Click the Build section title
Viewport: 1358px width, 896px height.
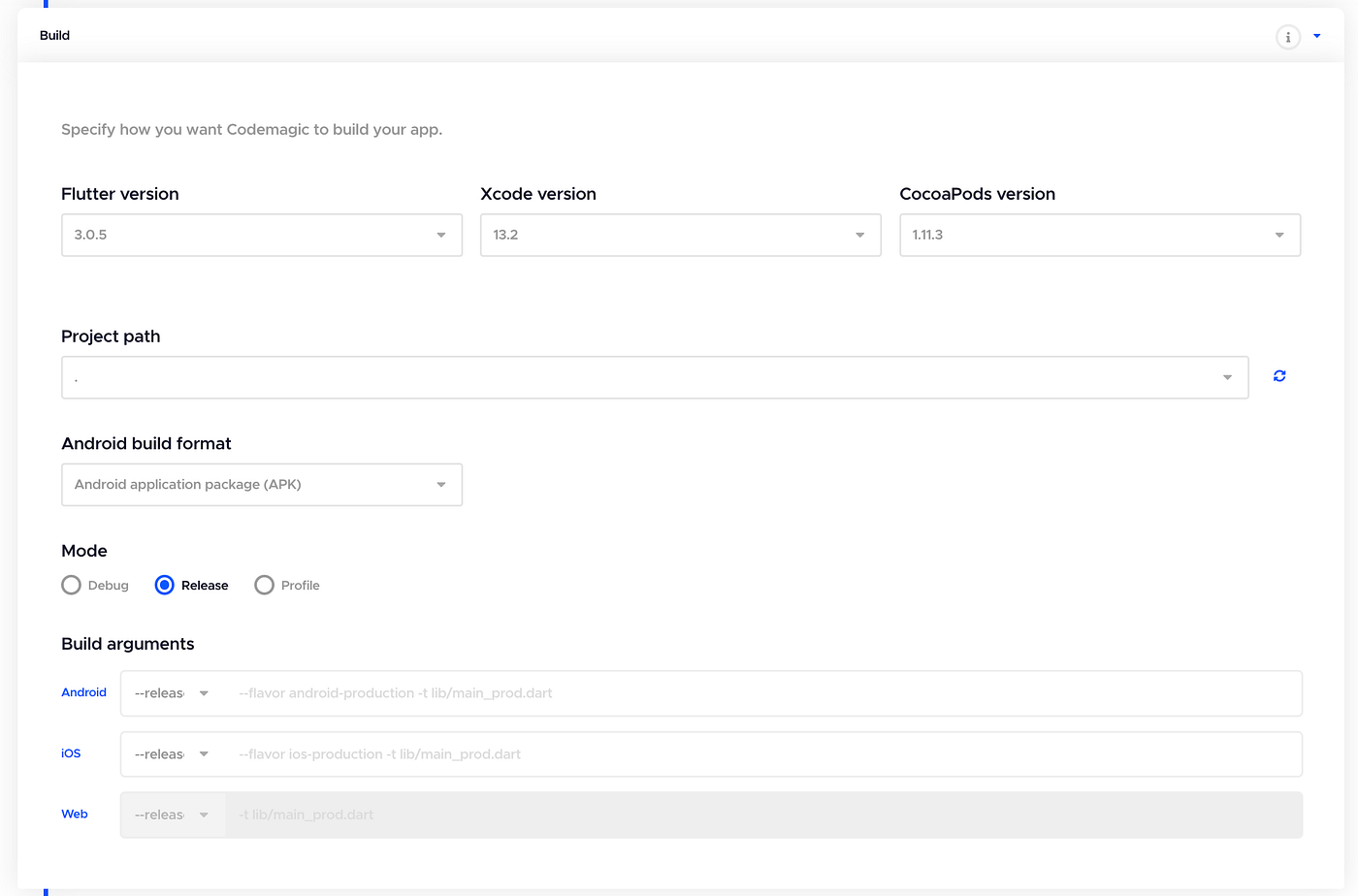(55, 35)
